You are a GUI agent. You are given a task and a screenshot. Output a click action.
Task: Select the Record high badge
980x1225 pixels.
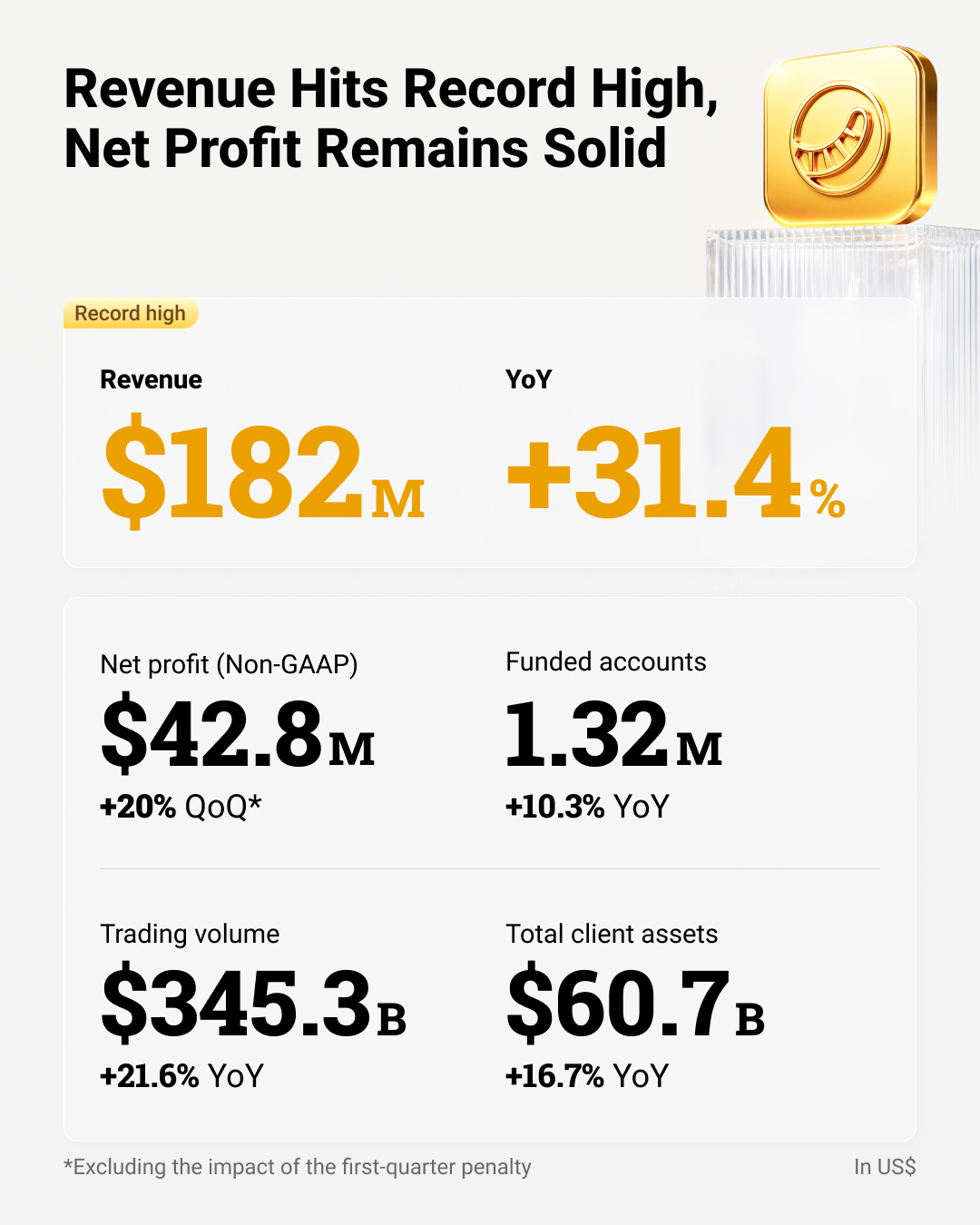[x=131, y=314]
